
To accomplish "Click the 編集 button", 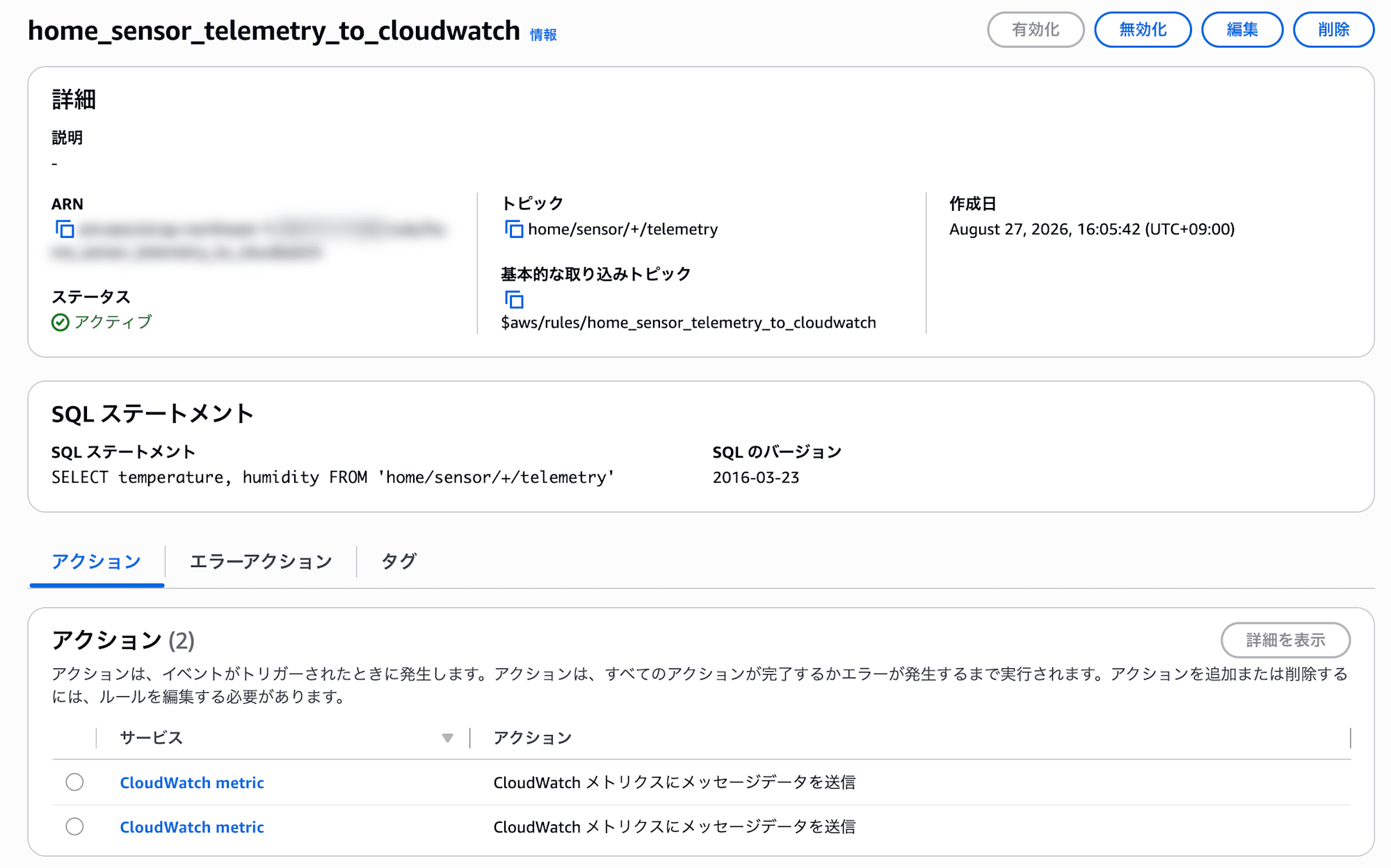I will [1242, 30].
